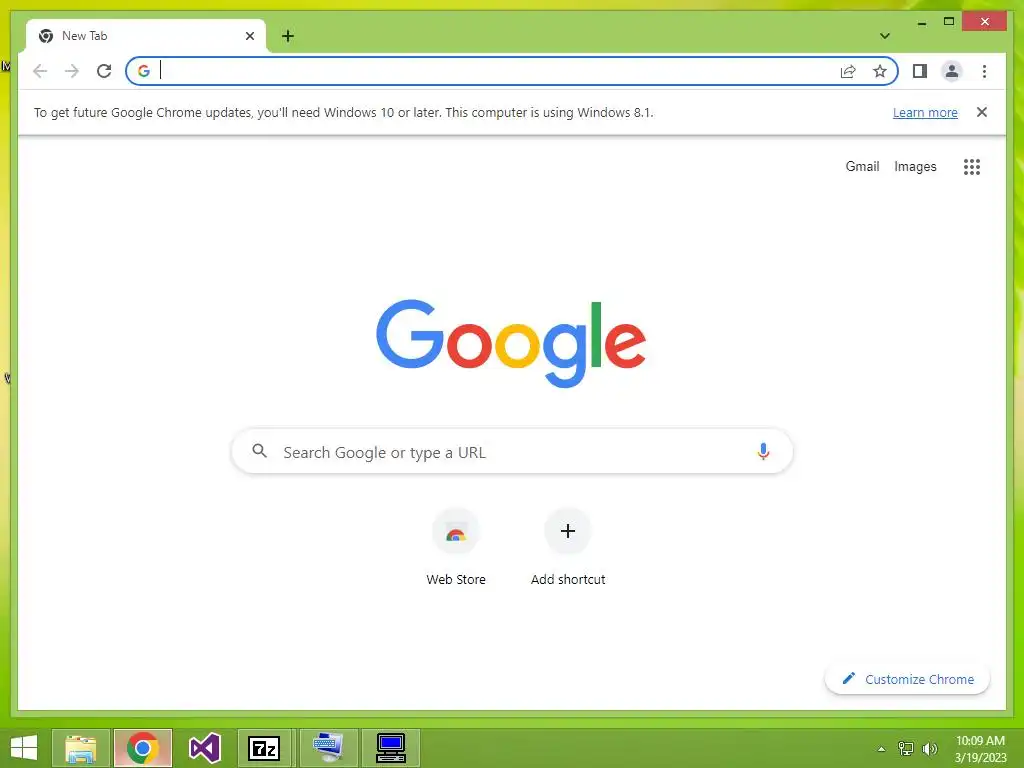Viewport: 1024px width, 768px height.
Task: Bookmark this tab with the star icon
Action: point(880,71)
